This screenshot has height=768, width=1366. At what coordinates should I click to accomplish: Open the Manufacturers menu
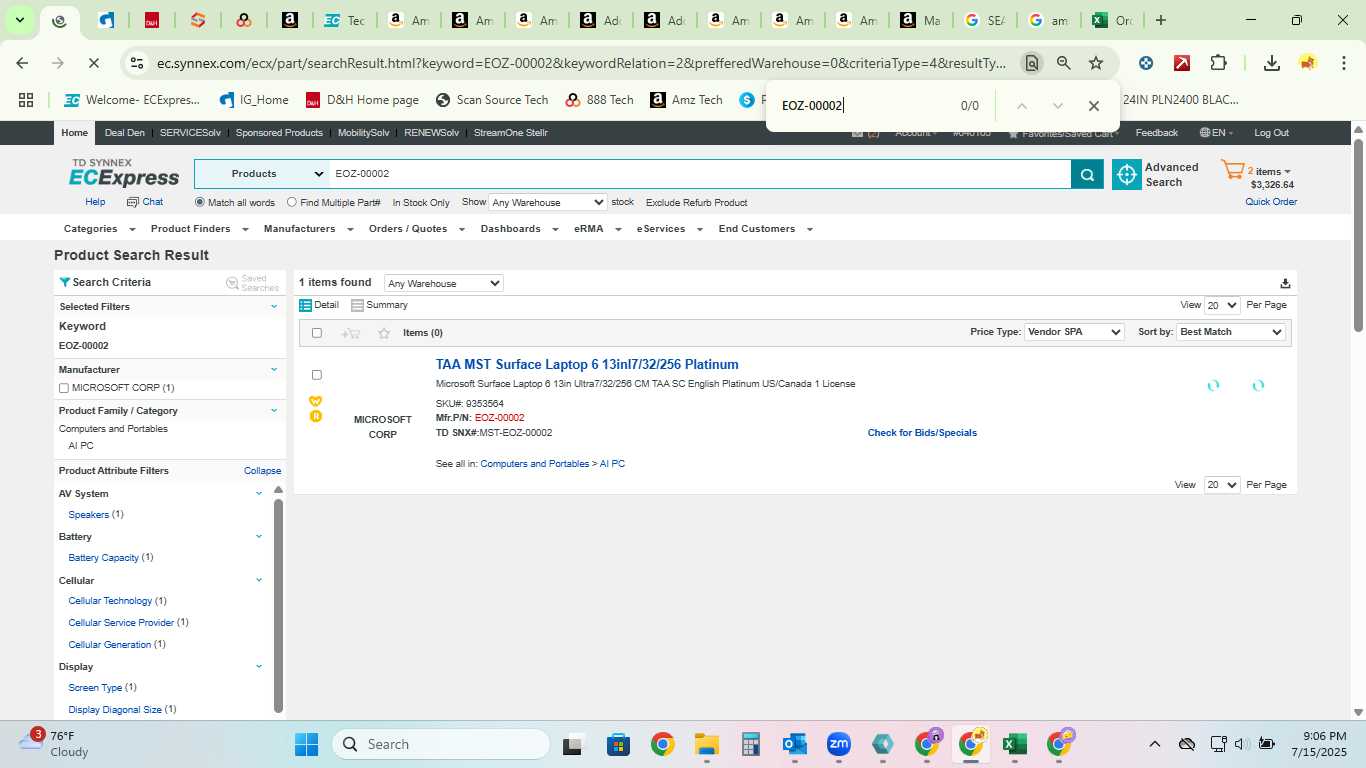[308, 229]
